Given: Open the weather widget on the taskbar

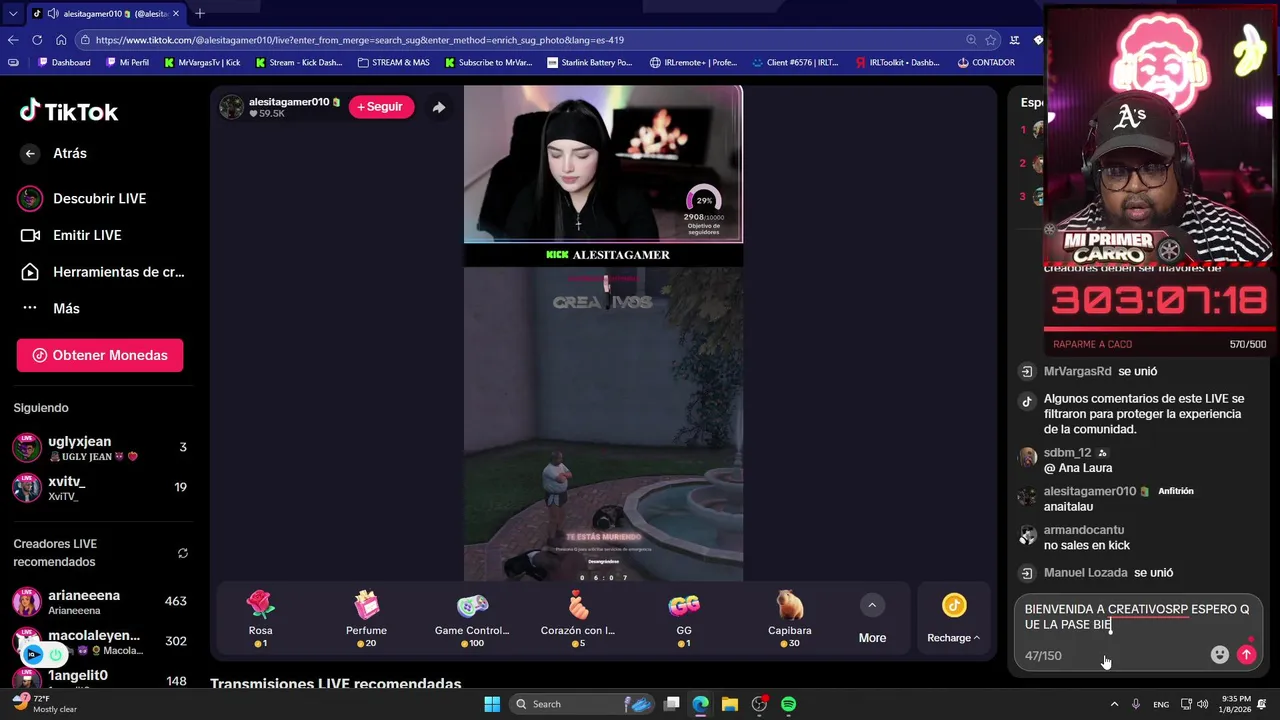Looking at the screenshot, I should pos(43,703).
